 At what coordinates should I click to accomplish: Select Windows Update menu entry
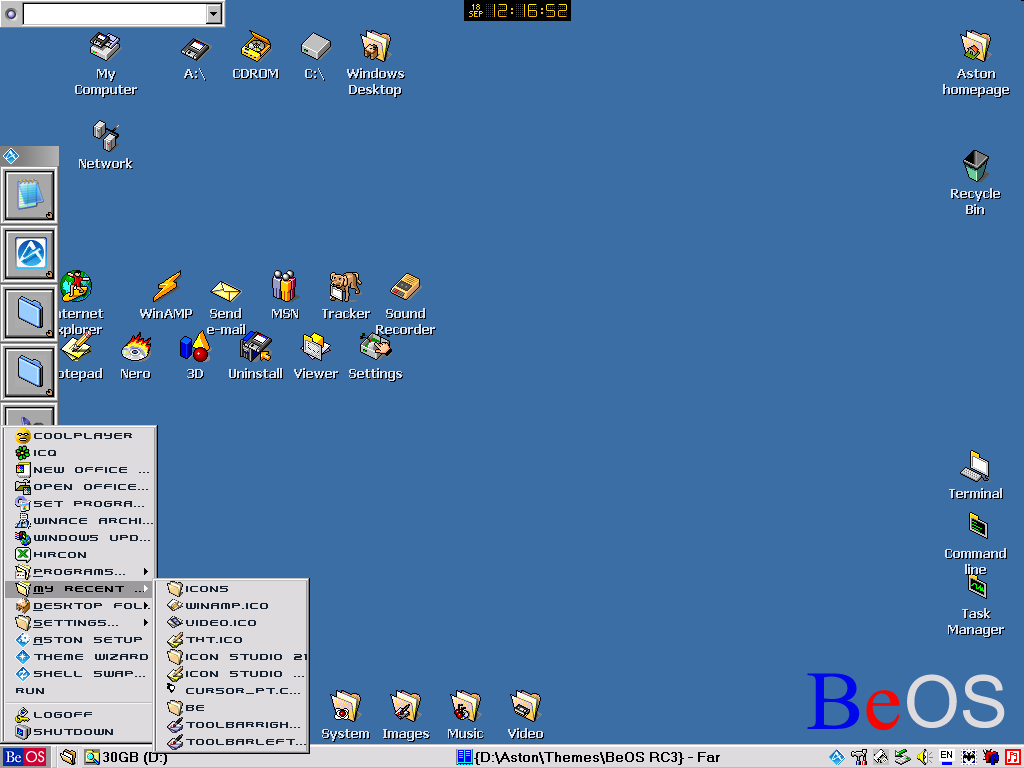coord(80,537)
